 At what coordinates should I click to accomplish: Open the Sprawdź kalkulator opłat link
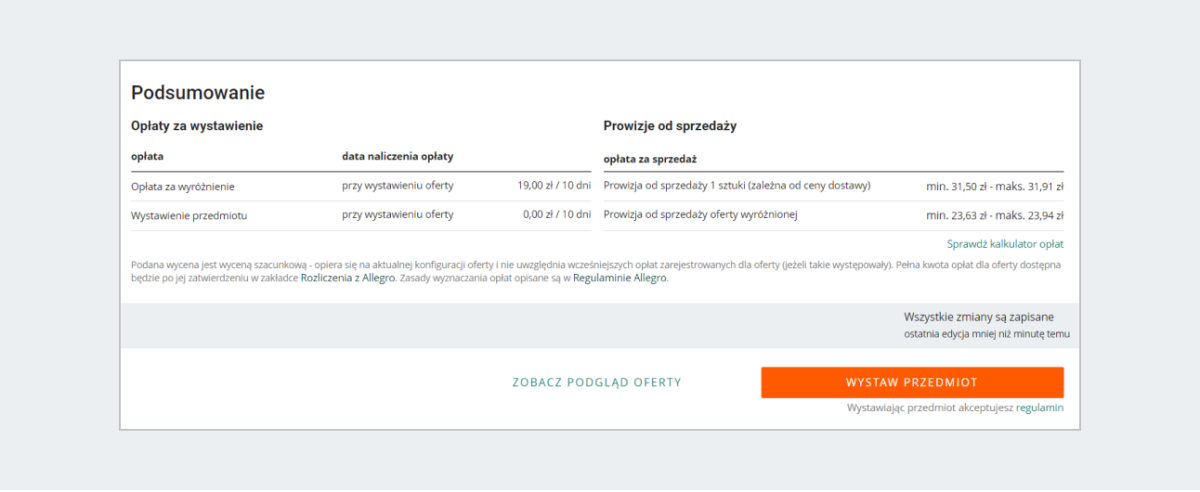[1005, 244]
